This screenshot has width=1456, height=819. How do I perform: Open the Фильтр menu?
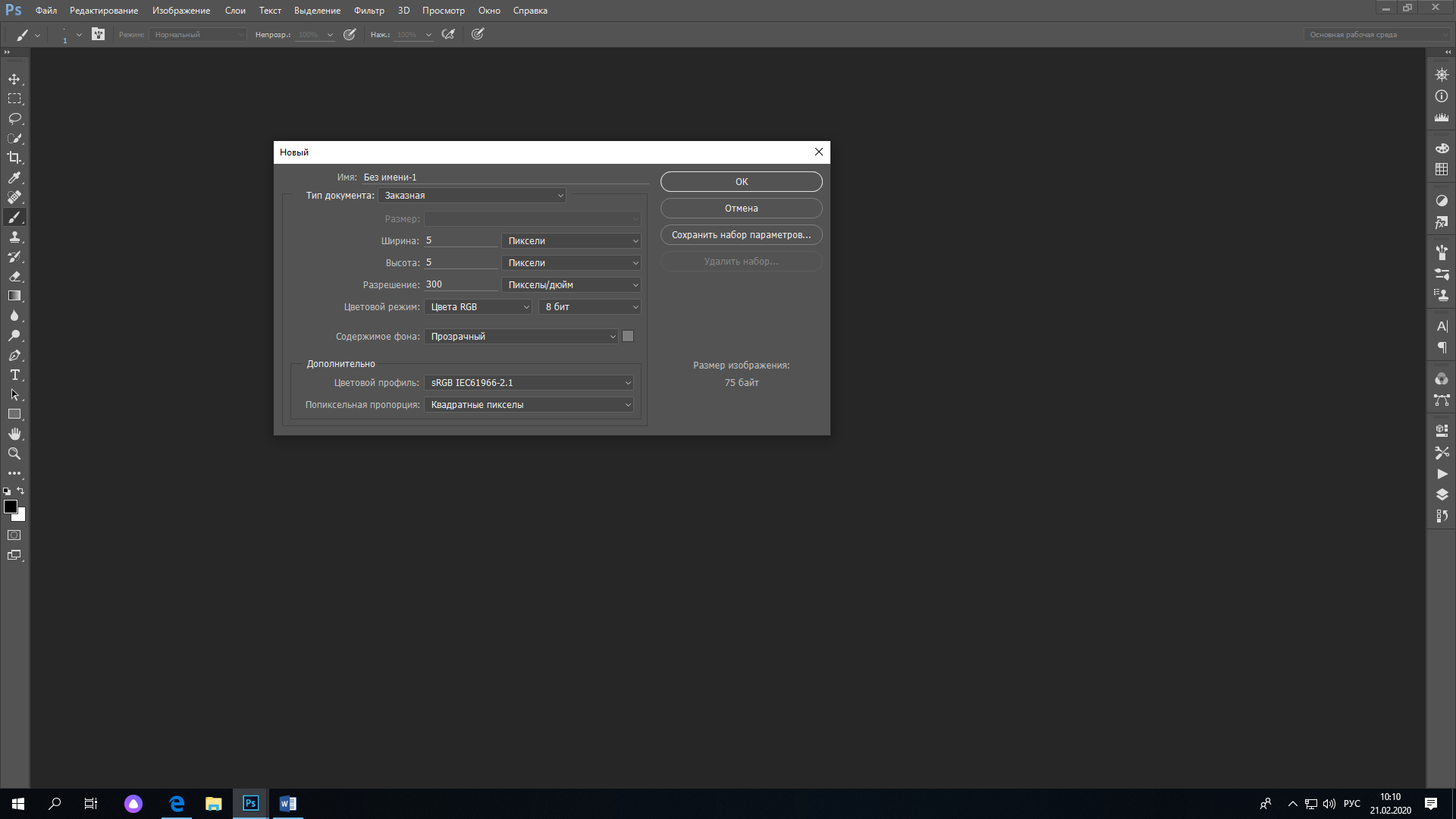(x=369, y=11)
